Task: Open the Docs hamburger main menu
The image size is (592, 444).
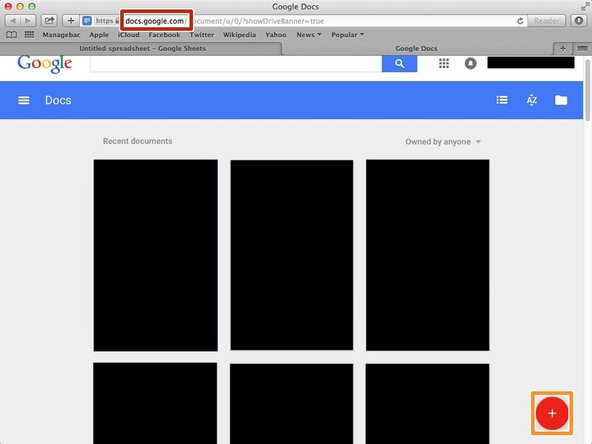Action: tap(24, 100)
